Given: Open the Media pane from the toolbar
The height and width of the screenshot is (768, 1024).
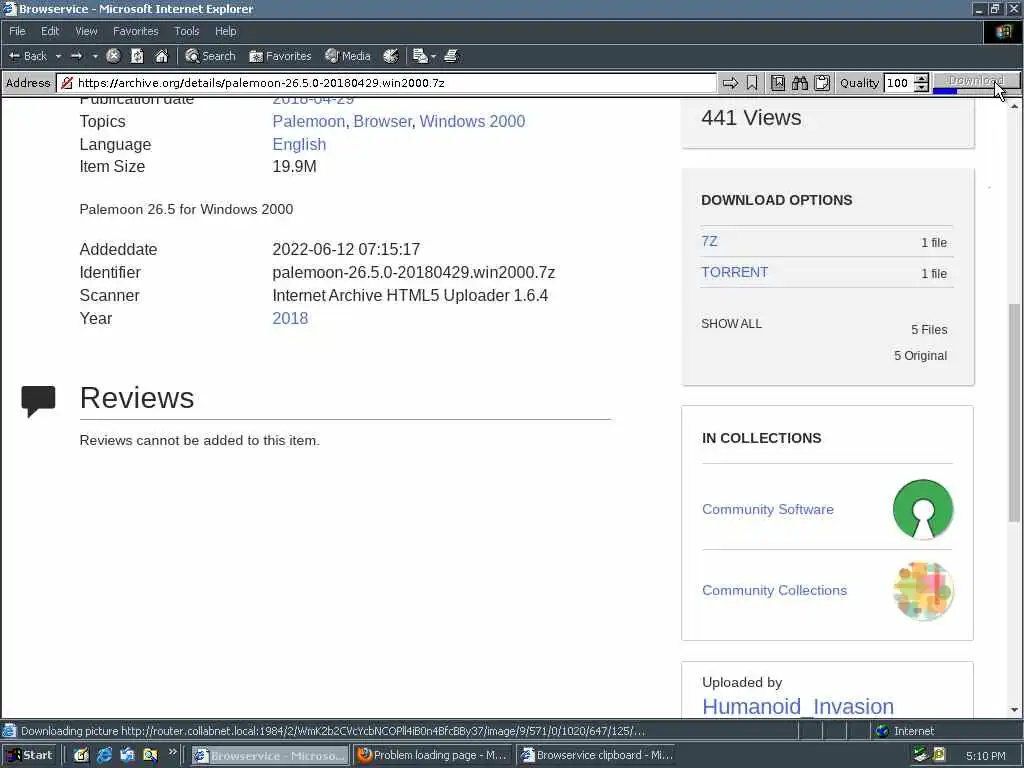Looking at the screenshot, I should click(x=348, y=56).
